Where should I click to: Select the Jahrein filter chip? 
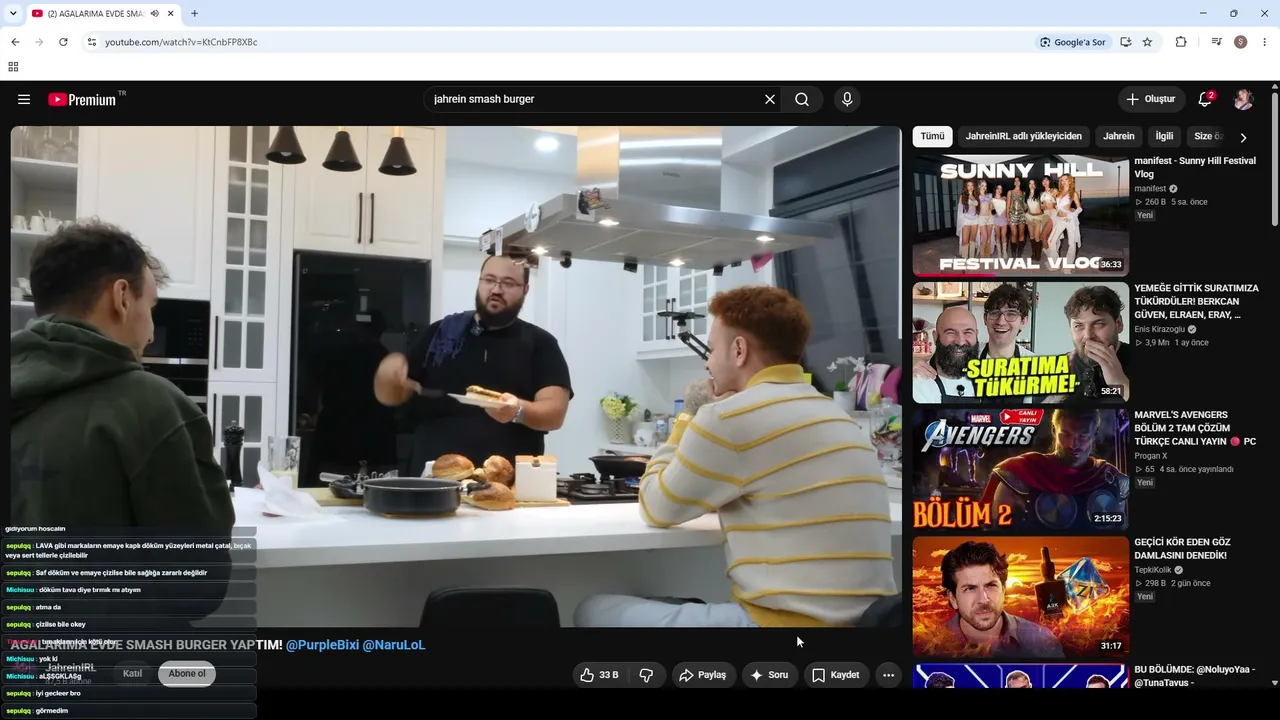click(x=1119, y=136)
